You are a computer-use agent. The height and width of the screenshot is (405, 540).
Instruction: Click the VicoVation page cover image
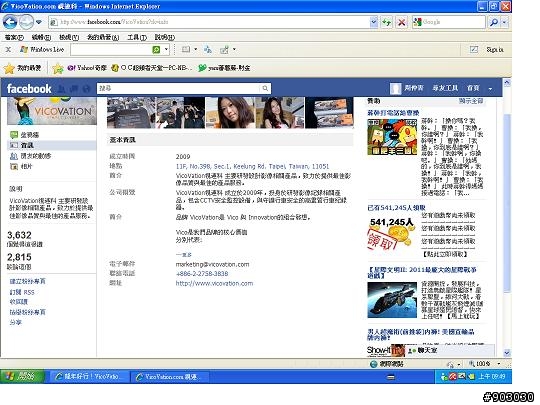(52, 111)
